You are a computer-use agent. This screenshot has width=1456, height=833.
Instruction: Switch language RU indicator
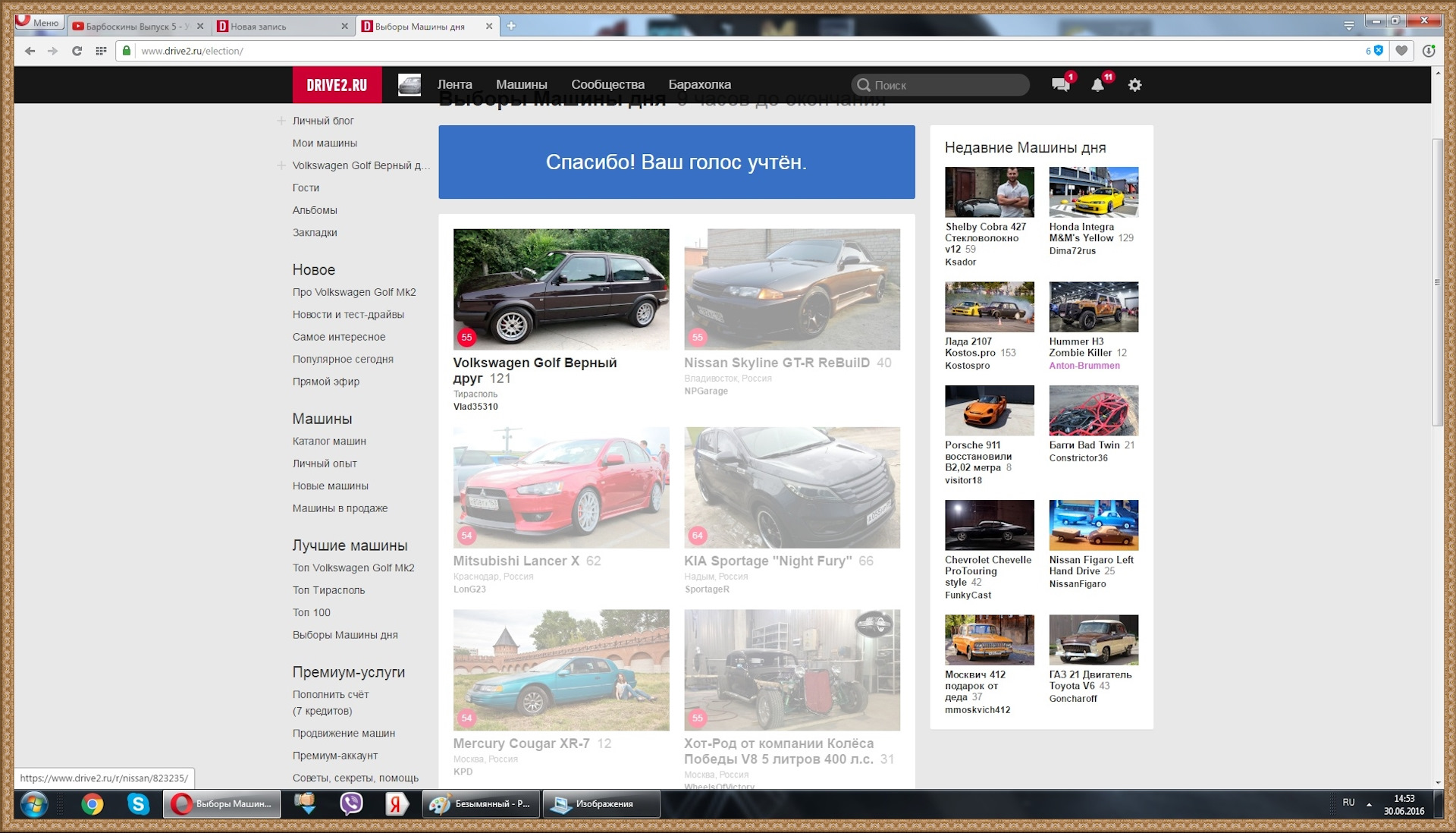[x=1348, y=803]
